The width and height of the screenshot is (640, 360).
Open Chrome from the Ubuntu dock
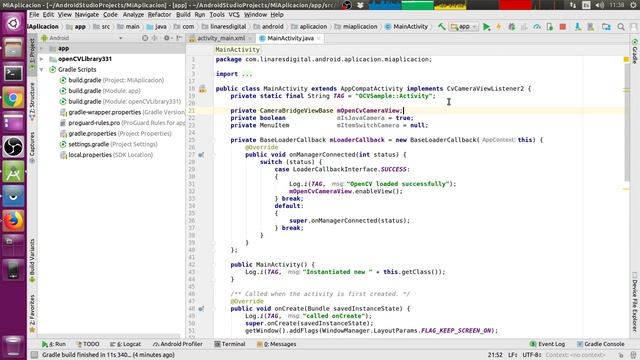(x=13, y=98)
